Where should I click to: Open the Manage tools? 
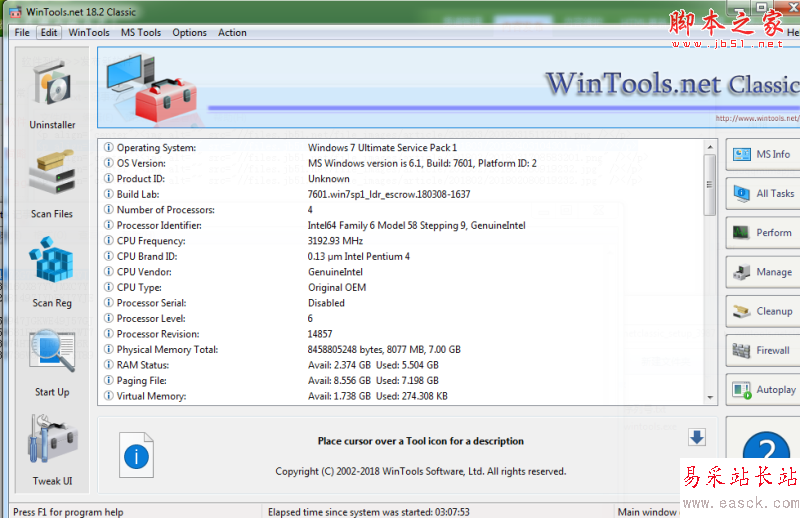pos(763,272)
